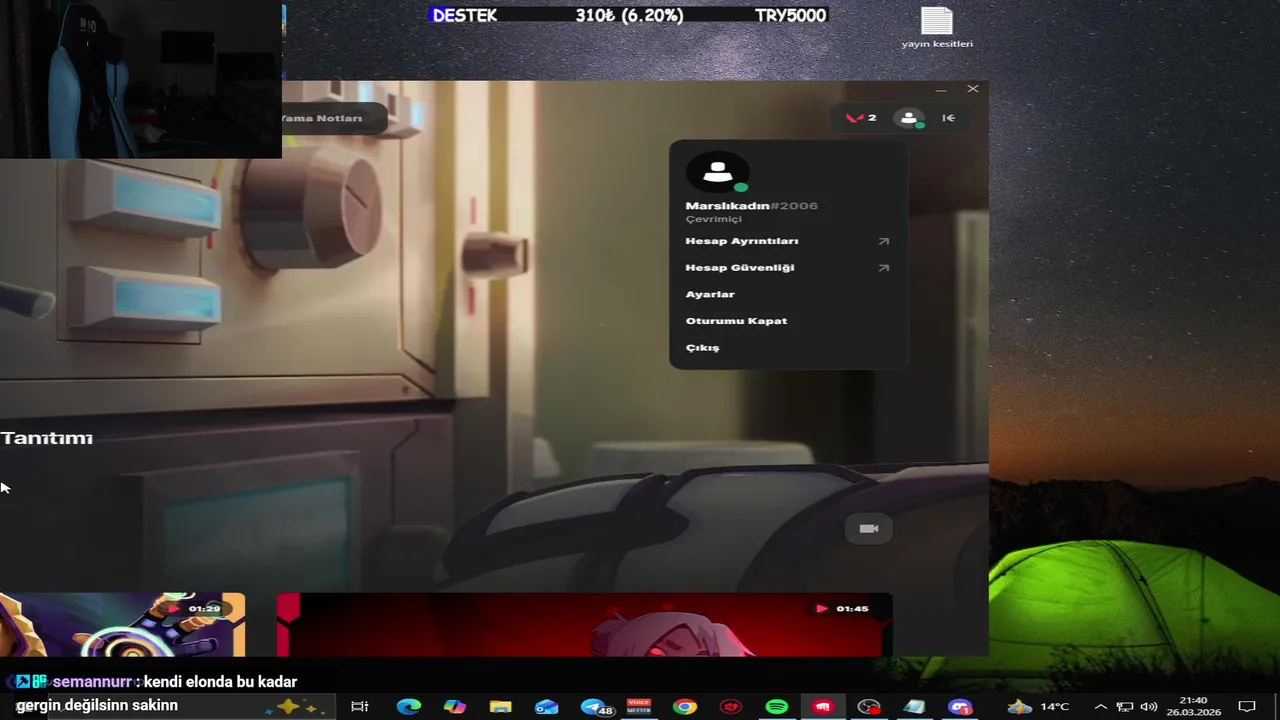Choose Oturumu Kapat to sign out
This screenshot has height=720, width=1280.
[x=736, y=321]
